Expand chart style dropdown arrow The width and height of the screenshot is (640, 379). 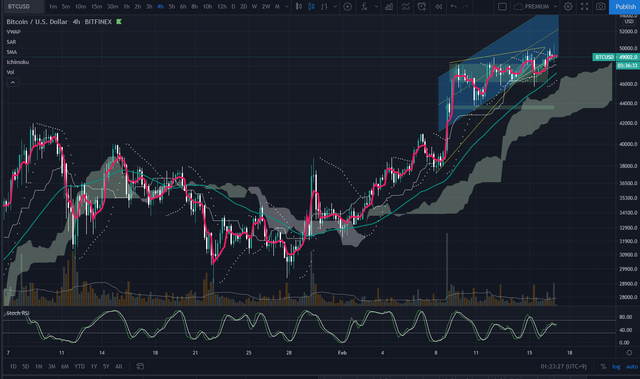[x=335, y=7]
